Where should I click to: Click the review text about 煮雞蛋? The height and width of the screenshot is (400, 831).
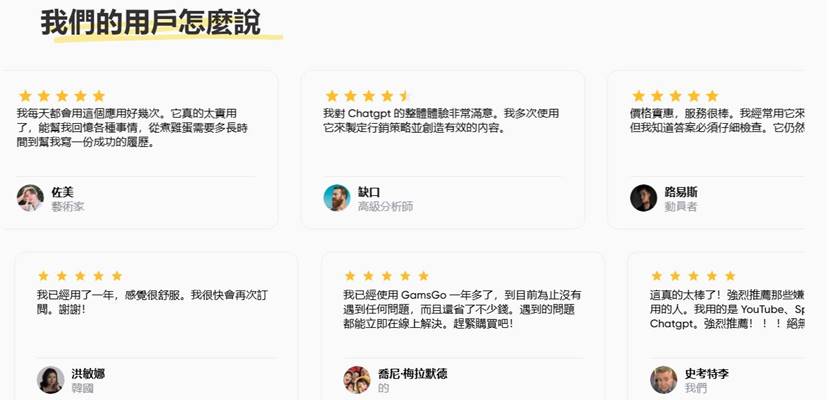coord(132,128)
